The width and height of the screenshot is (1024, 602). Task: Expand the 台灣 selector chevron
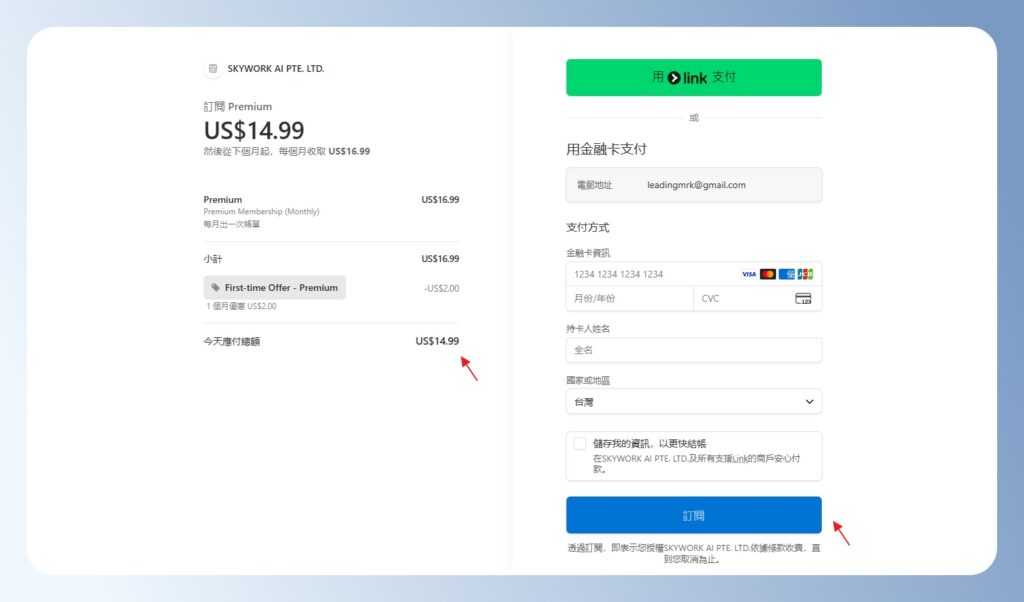click(x=808, y=401)
